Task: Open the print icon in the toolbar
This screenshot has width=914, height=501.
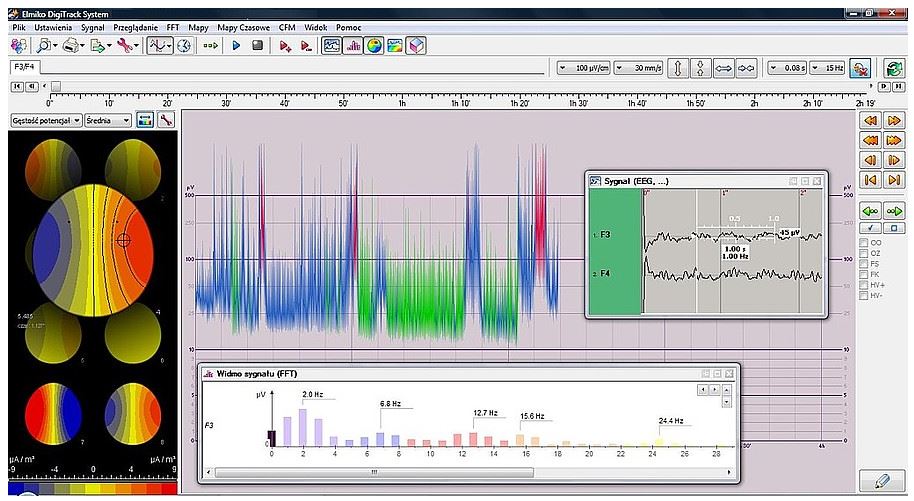Action: click(70, 45)
